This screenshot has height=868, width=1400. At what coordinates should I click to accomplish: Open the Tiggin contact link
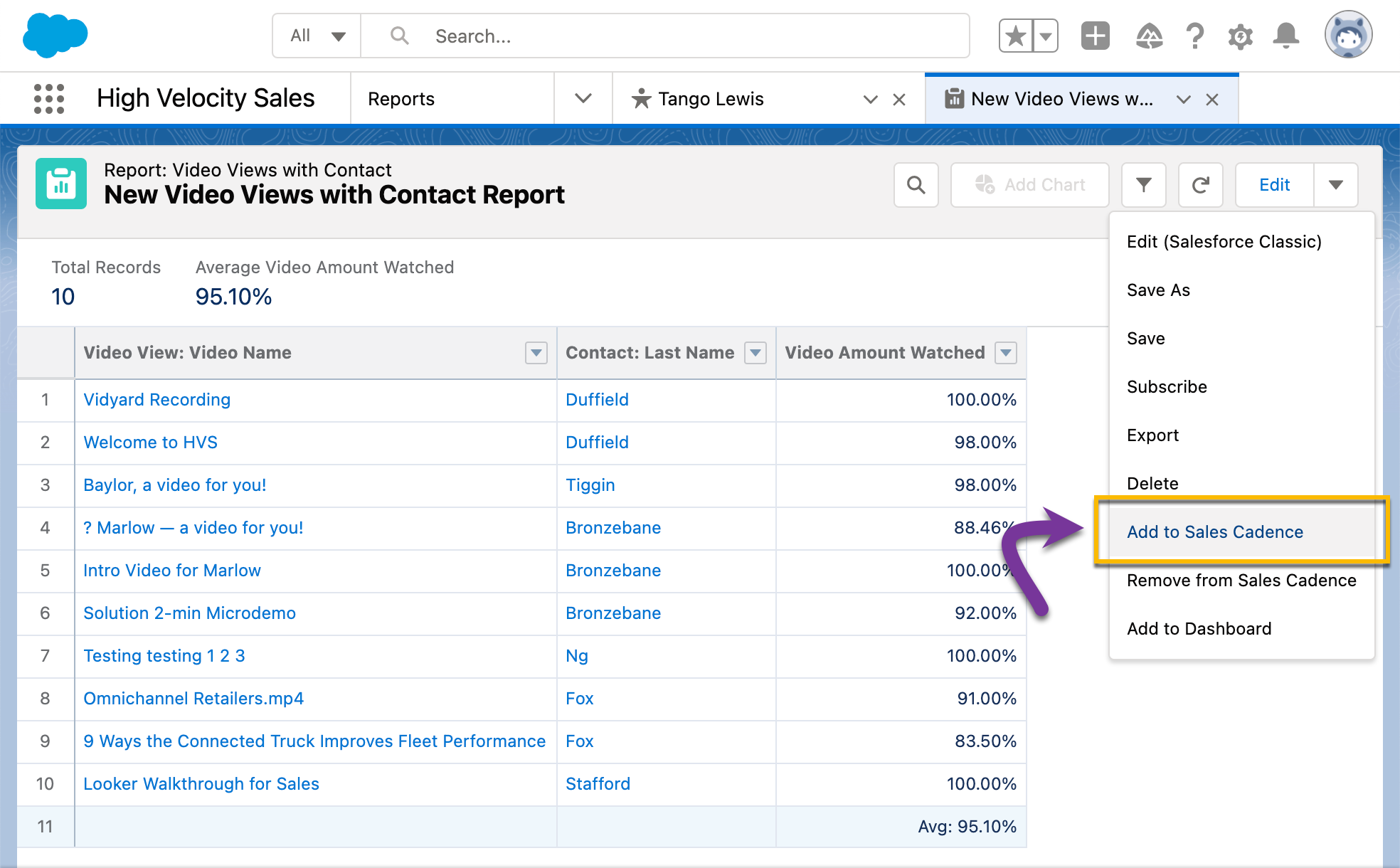[x=590, y=485]
